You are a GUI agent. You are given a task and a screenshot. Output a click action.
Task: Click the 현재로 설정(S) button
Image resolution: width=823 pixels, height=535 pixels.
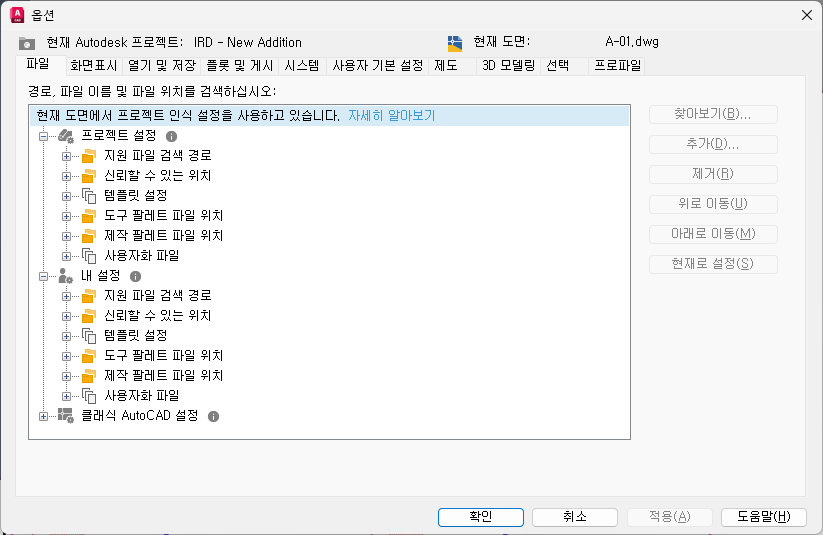click(713, 264)
